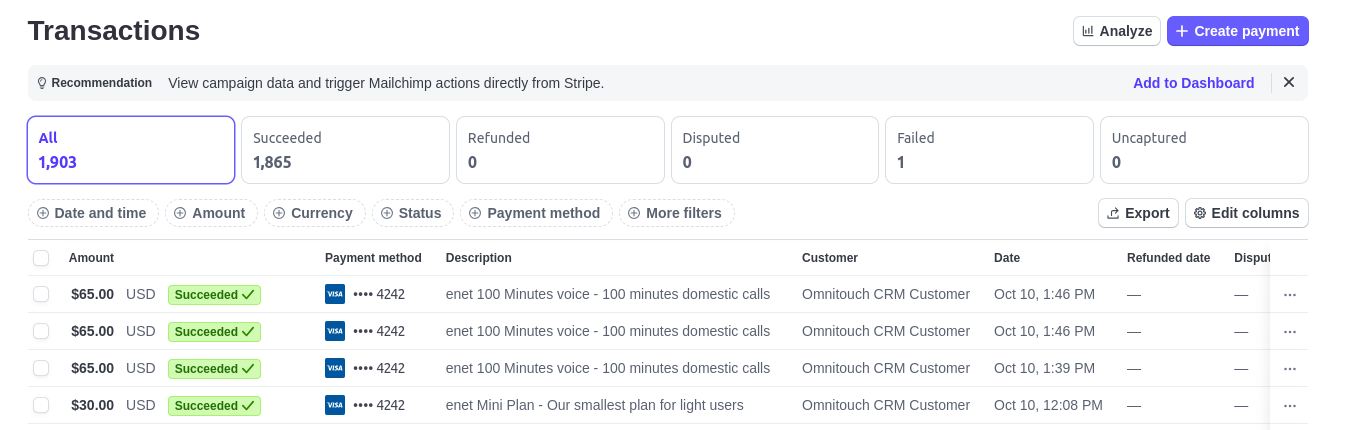Viewport: 1352px width, 430px height.
Task: Dismiss the Mailchimp recommendation banner
Action: (1289, 83)
